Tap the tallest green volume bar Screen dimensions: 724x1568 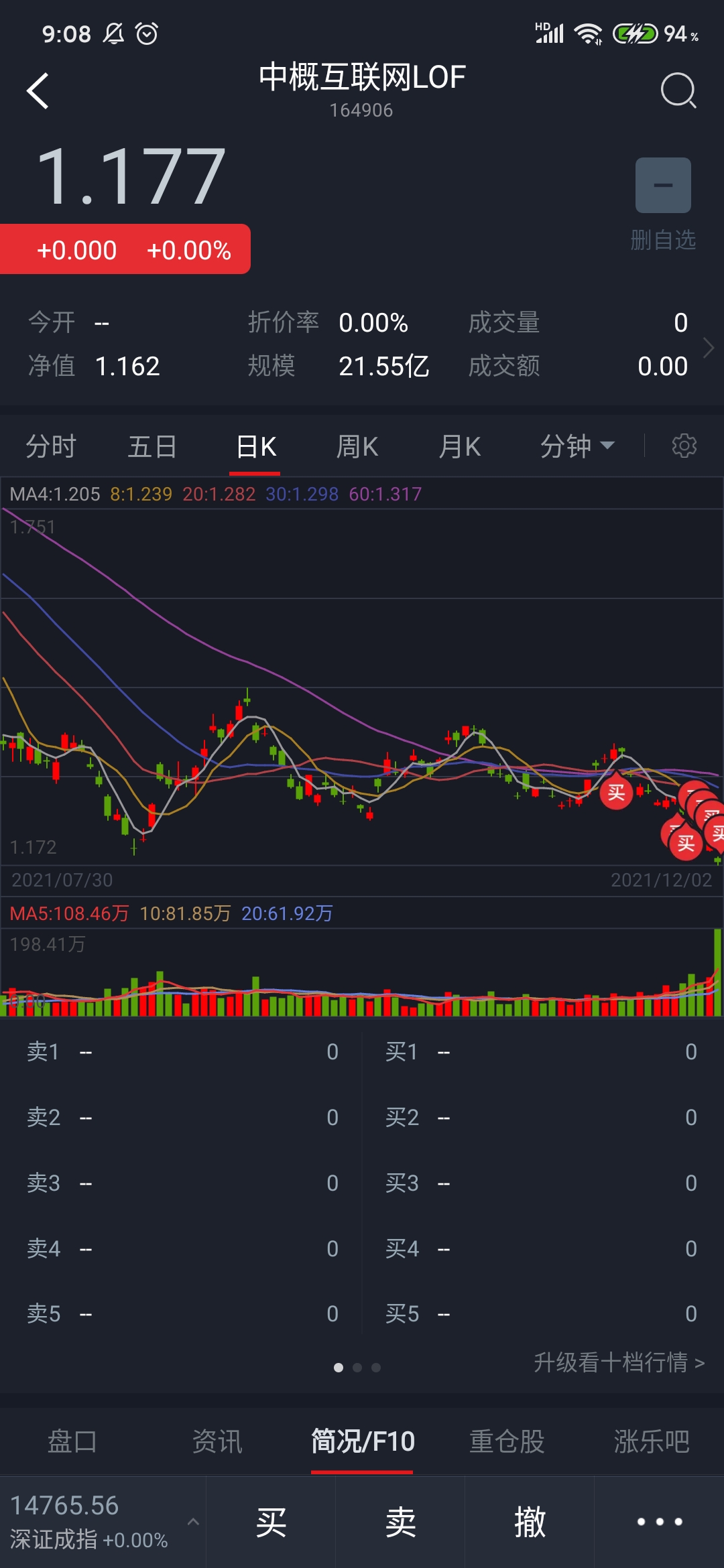pos(718,972)
